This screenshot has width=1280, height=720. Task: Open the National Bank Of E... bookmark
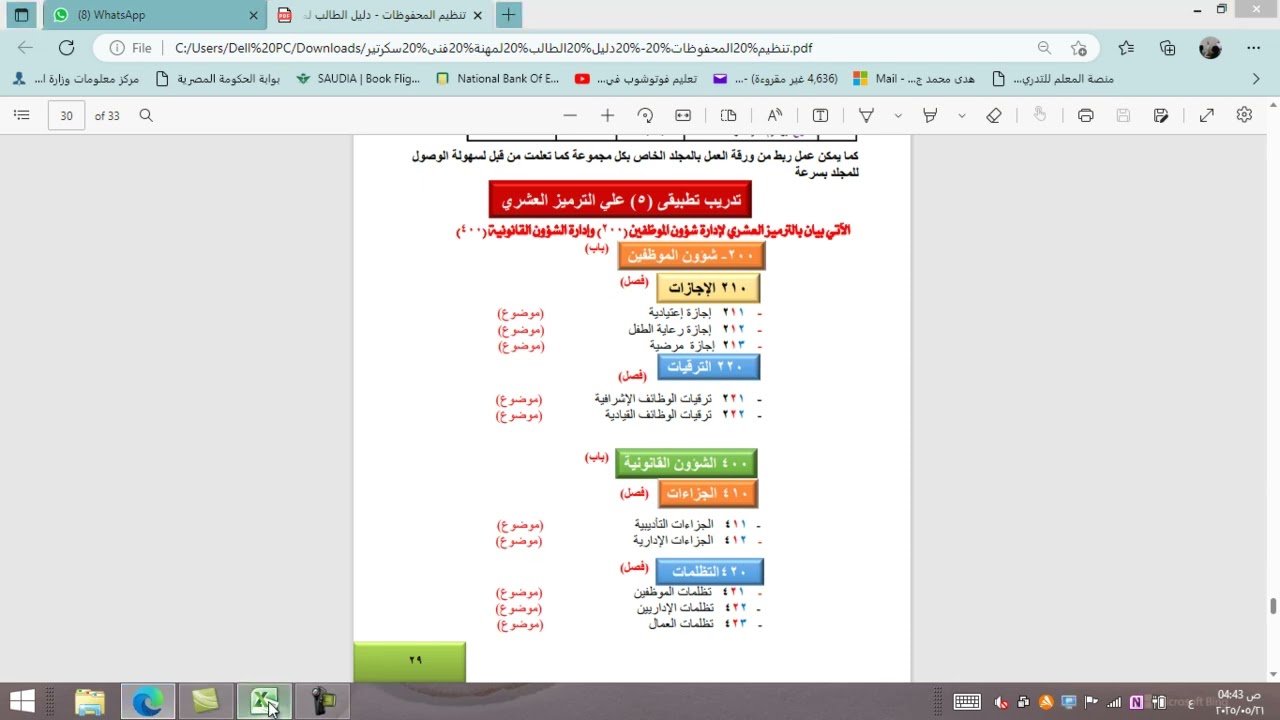pos(497,78)
